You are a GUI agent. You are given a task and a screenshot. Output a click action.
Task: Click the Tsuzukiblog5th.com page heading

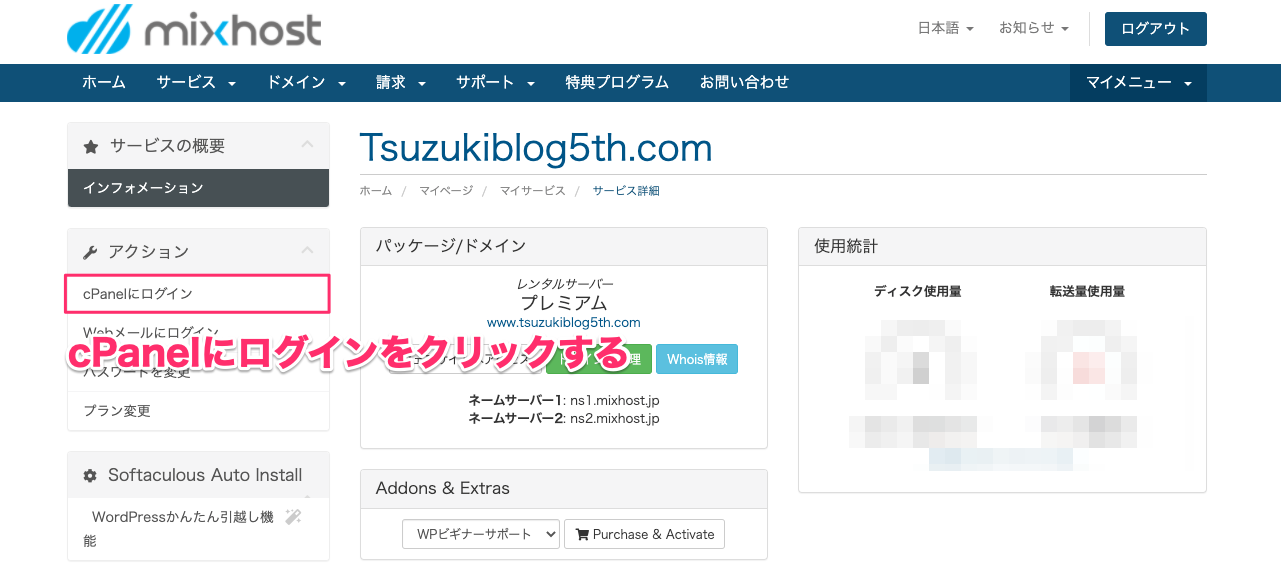point(536,149)
